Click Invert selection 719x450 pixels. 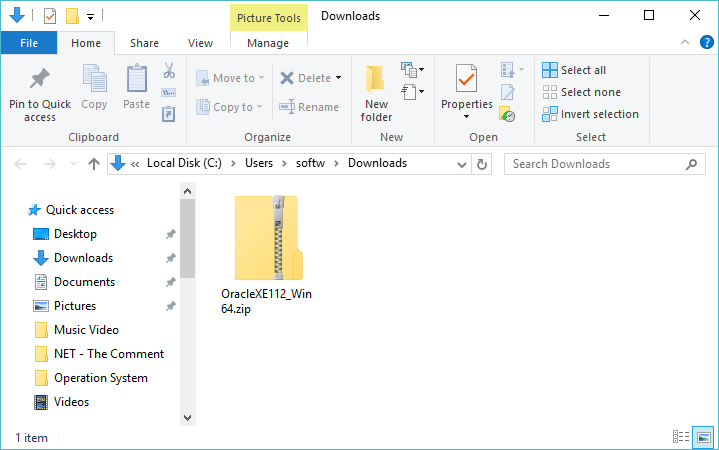[x=591, y=114]
